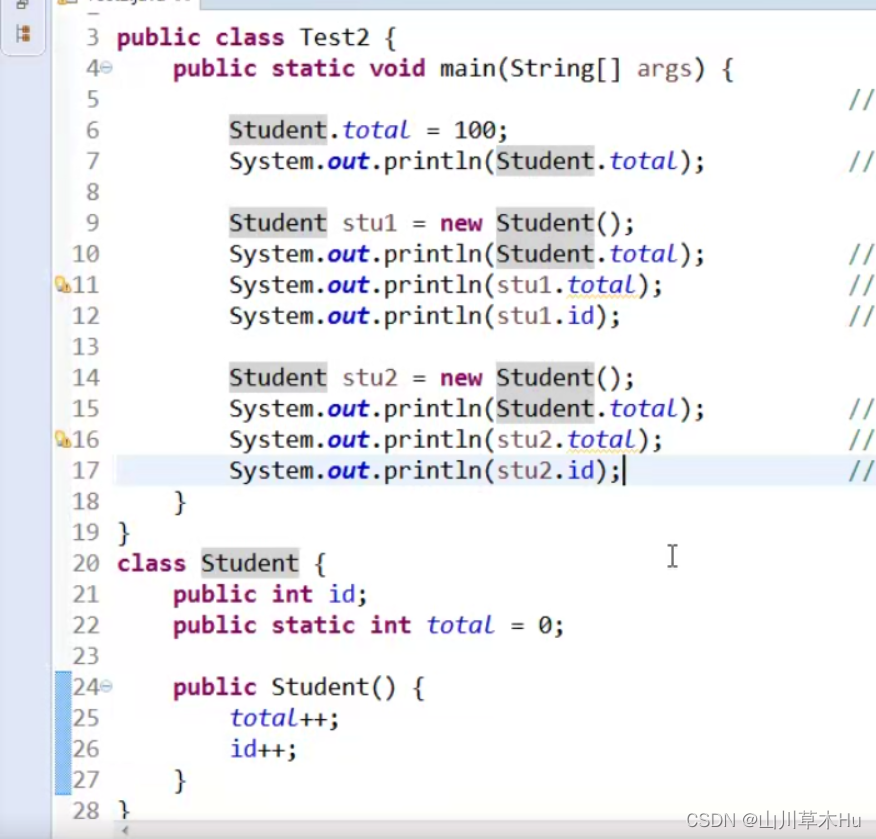Click the "stu1" variable declaration on line 9
Viewport: 876px width, 839px height.
369,223
